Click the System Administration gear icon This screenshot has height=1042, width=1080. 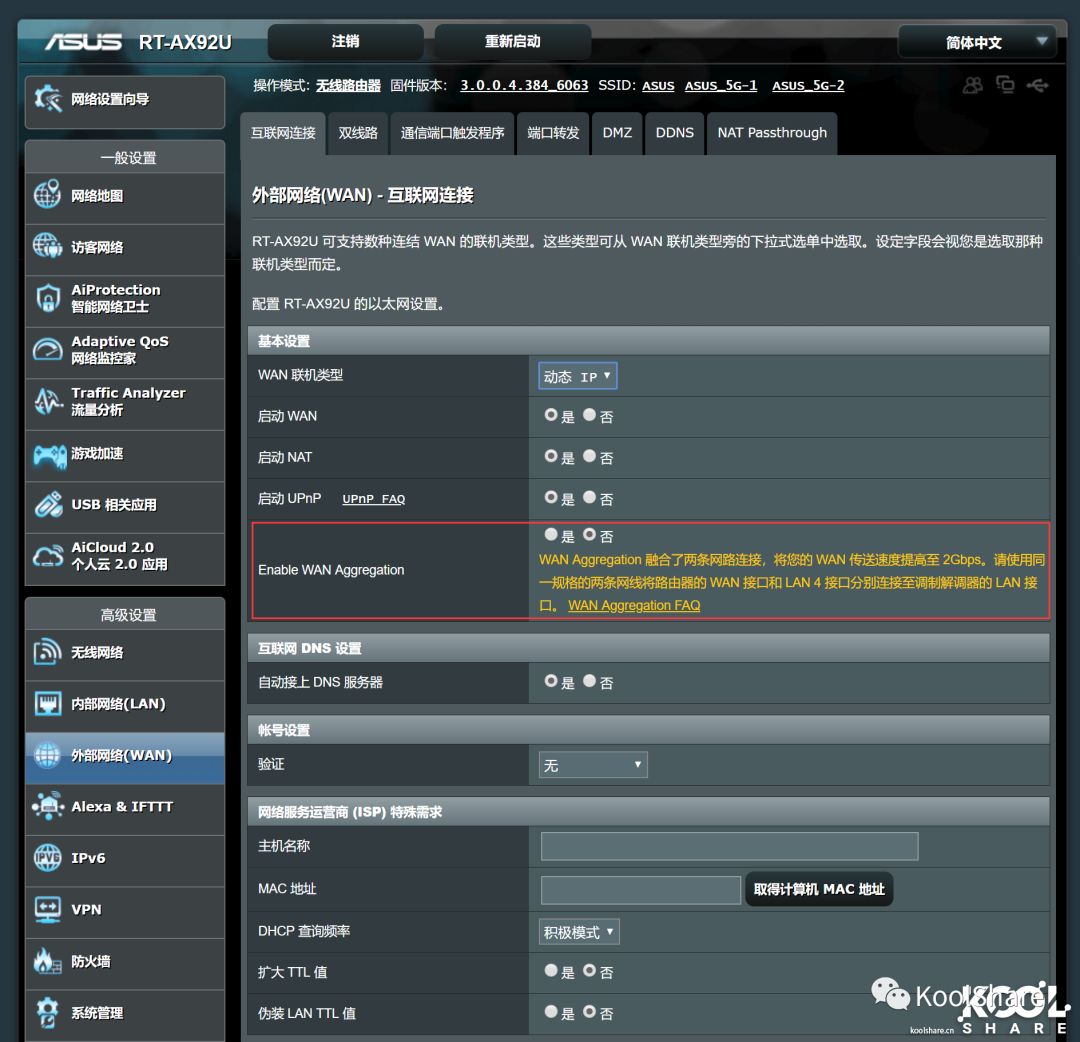(x=48, y=1012)
